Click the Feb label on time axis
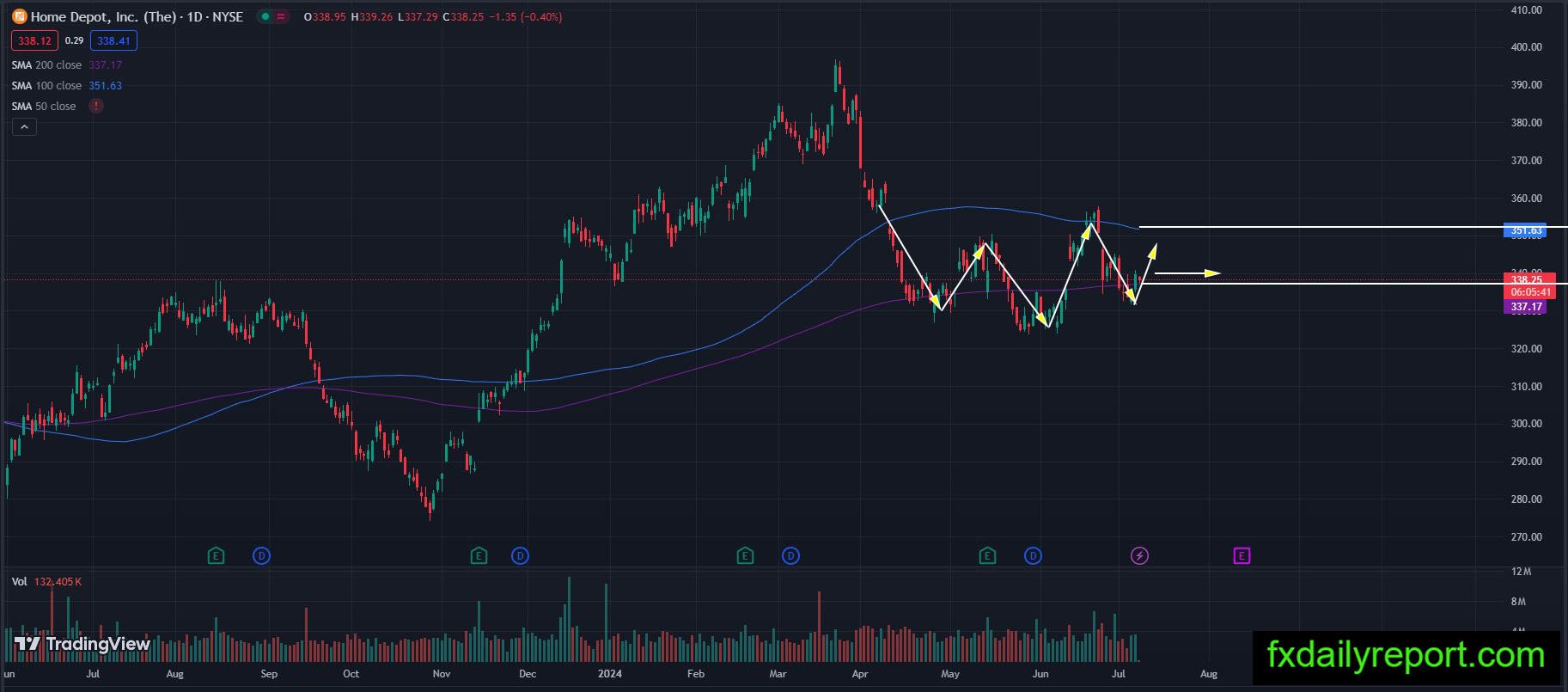This screenshot has height=692, width=1568. click(696, 674)
